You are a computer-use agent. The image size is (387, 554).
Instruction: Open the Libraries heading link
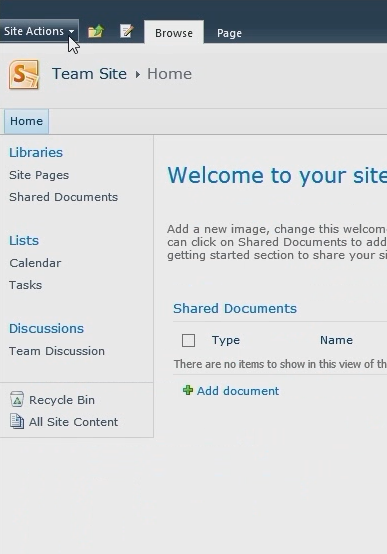tap(36, 152)
